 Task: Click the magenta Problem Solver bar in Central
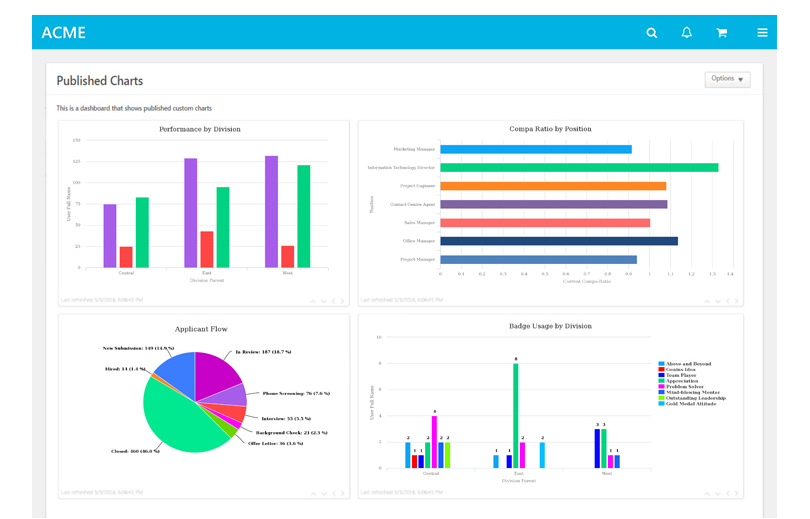434,442
